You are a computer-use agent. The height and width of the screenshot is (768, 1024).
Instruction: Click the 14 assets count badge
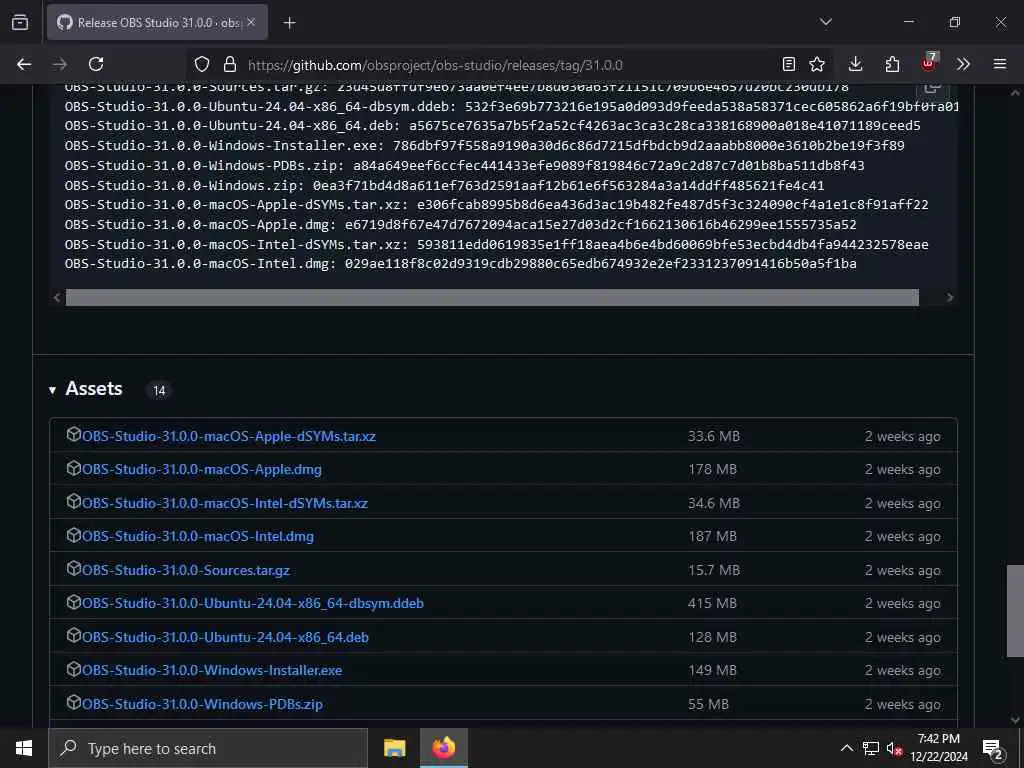[159, 391]
